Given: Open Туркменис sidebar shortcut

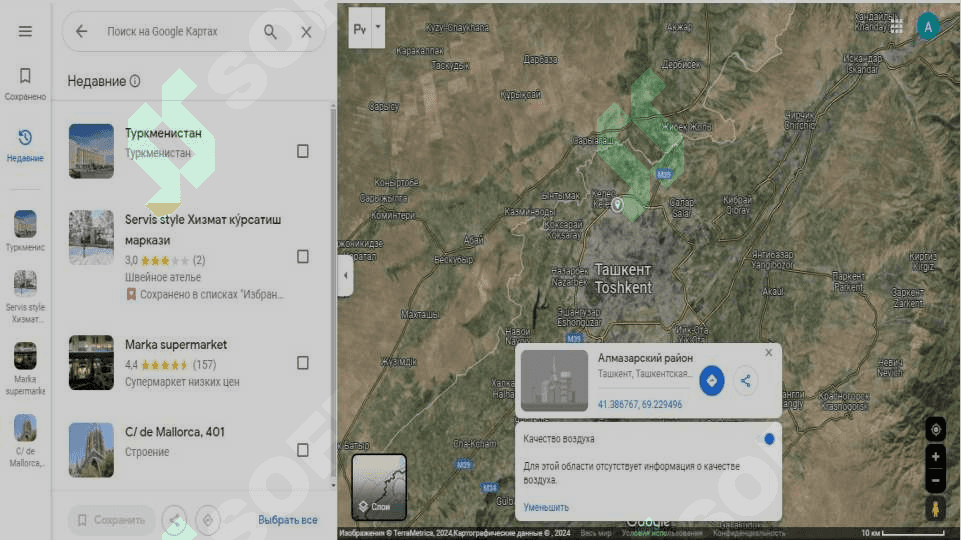Looking at the screenshot, I should pyautogui.click(x=25, y=230).
